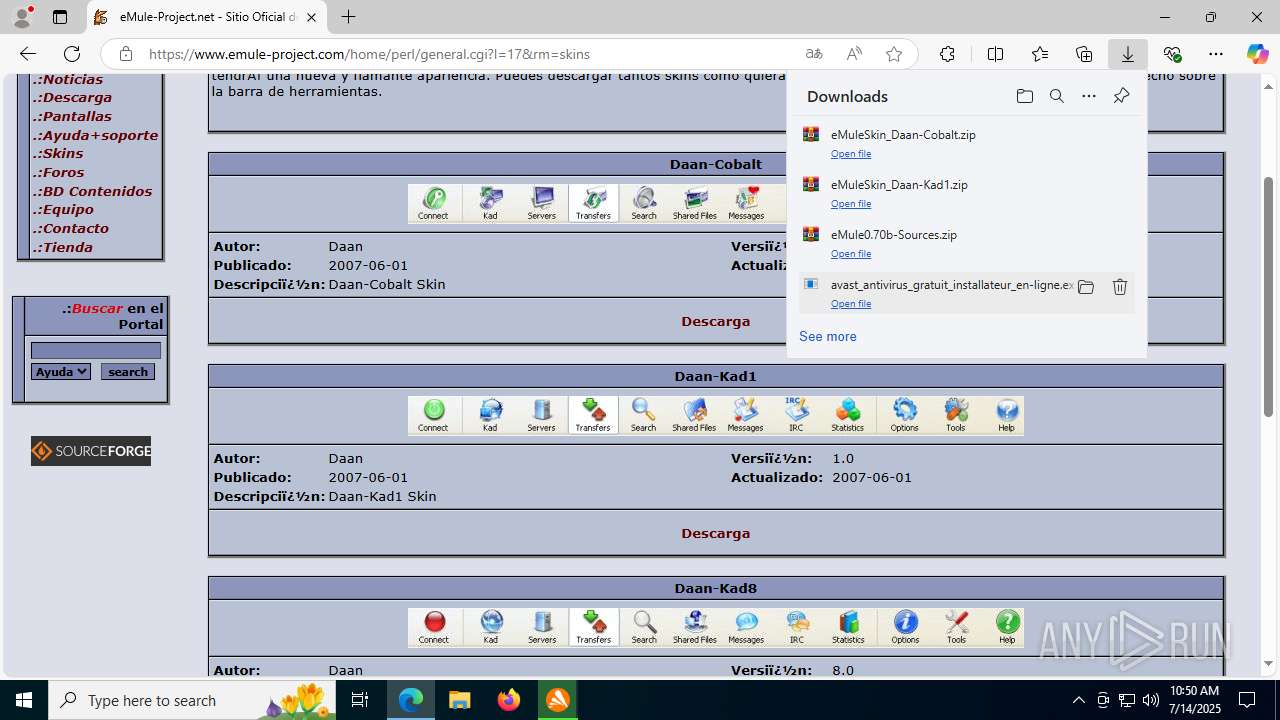The width and height of the screenshot is (1280, 720).
Task: Add page to favorites star
Action: tap(894, 54)
